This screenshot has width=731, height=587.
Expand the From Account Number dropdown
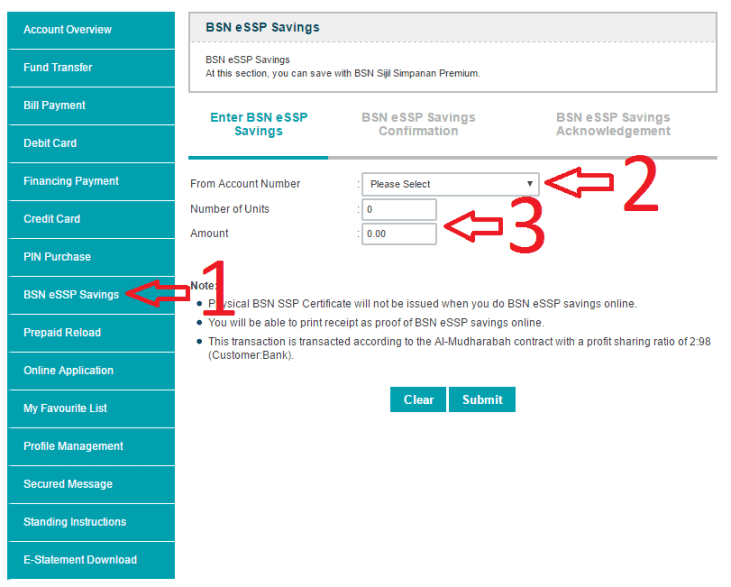(450, 184)
